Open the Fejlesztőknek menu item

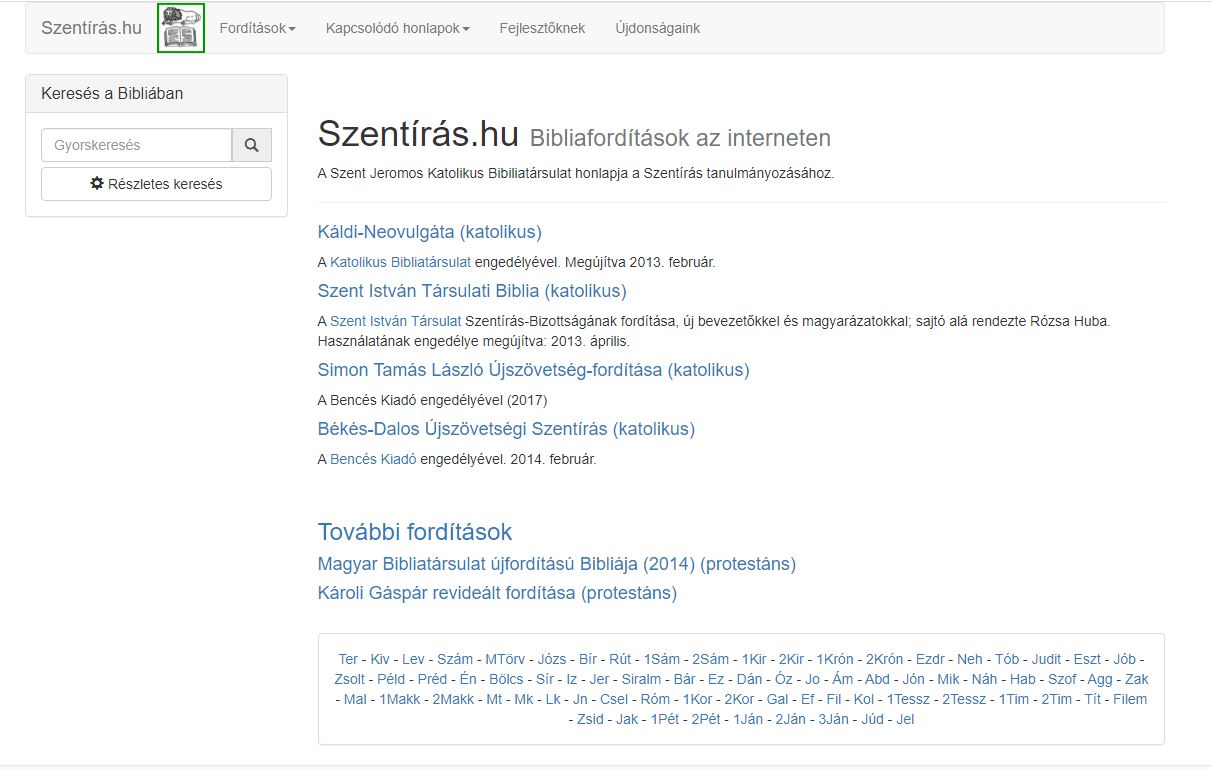coord(542,28)
